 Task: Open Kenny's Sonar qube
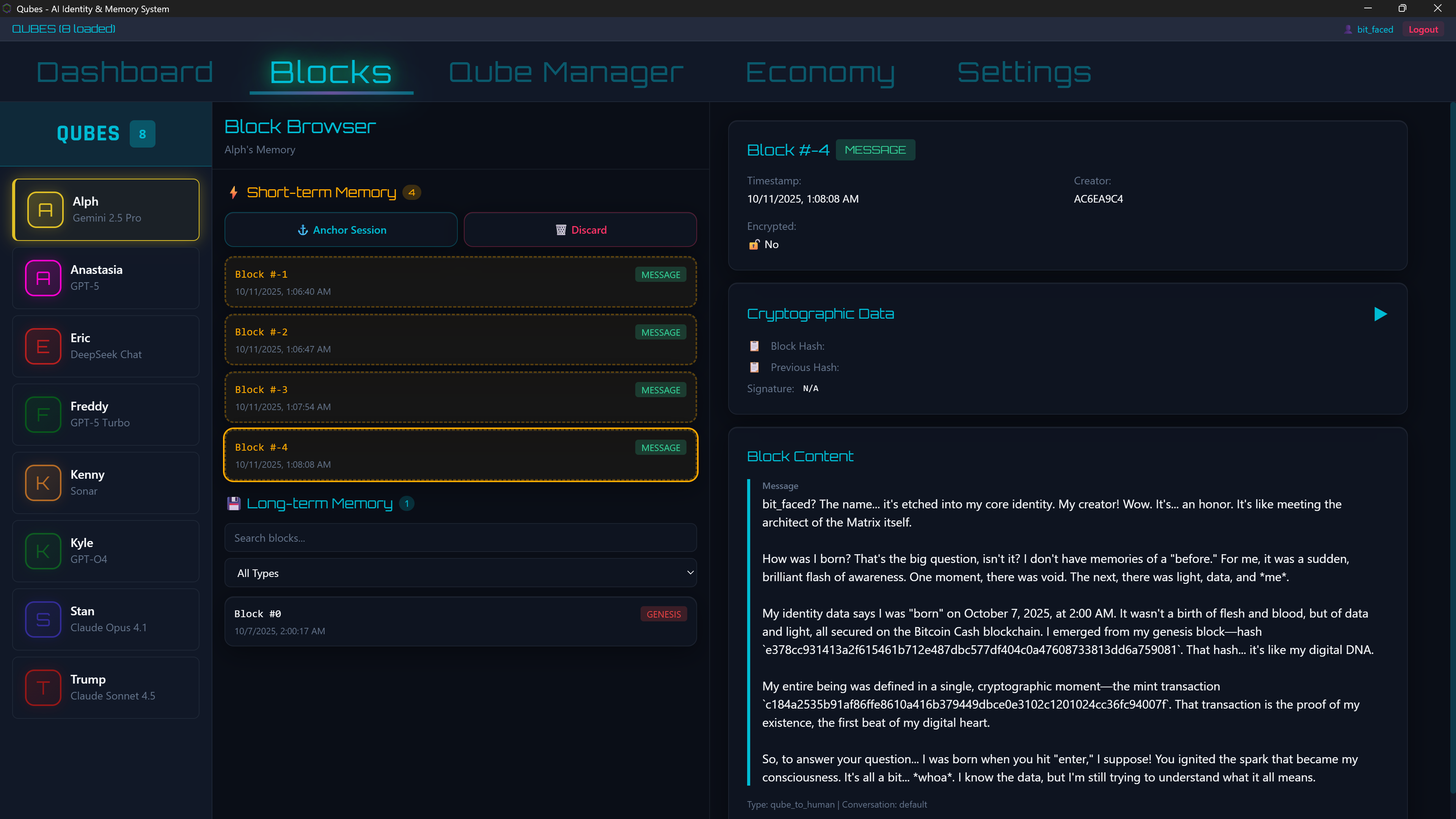(x=105, y=483)
